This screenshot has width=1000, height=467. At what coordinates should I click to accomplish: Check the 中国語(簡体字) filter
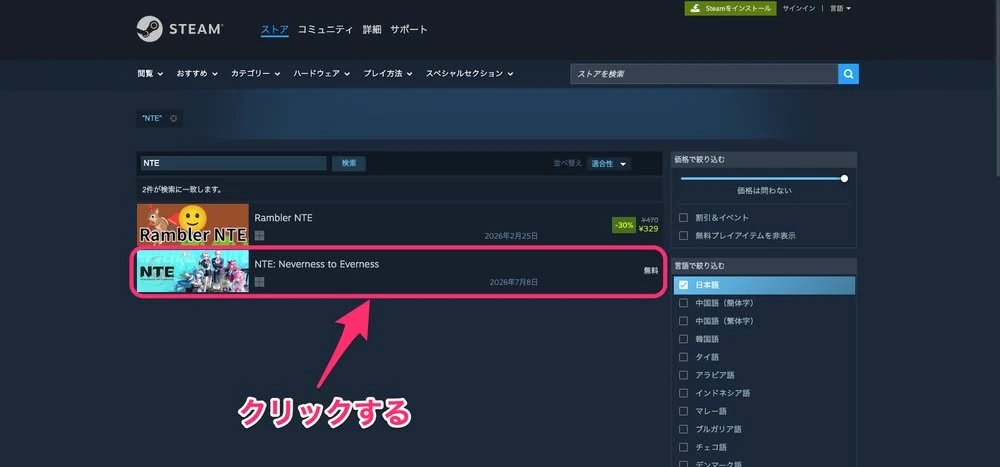(x=684, y=302)
